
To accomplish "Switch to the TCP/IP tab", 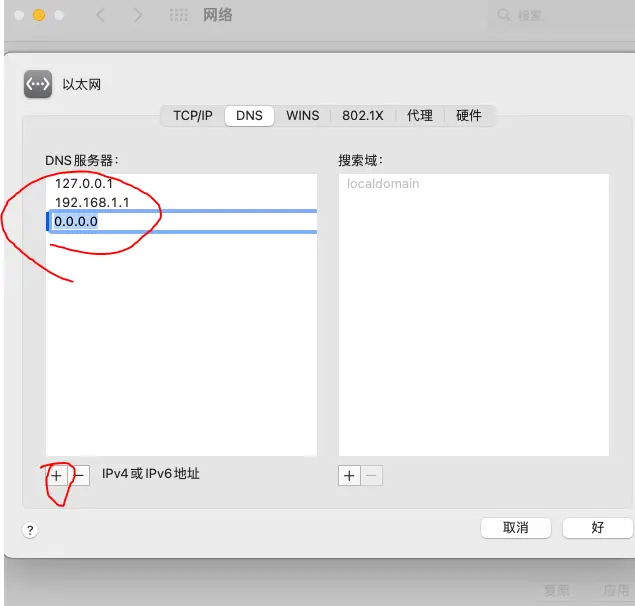I will coord(192,116).
